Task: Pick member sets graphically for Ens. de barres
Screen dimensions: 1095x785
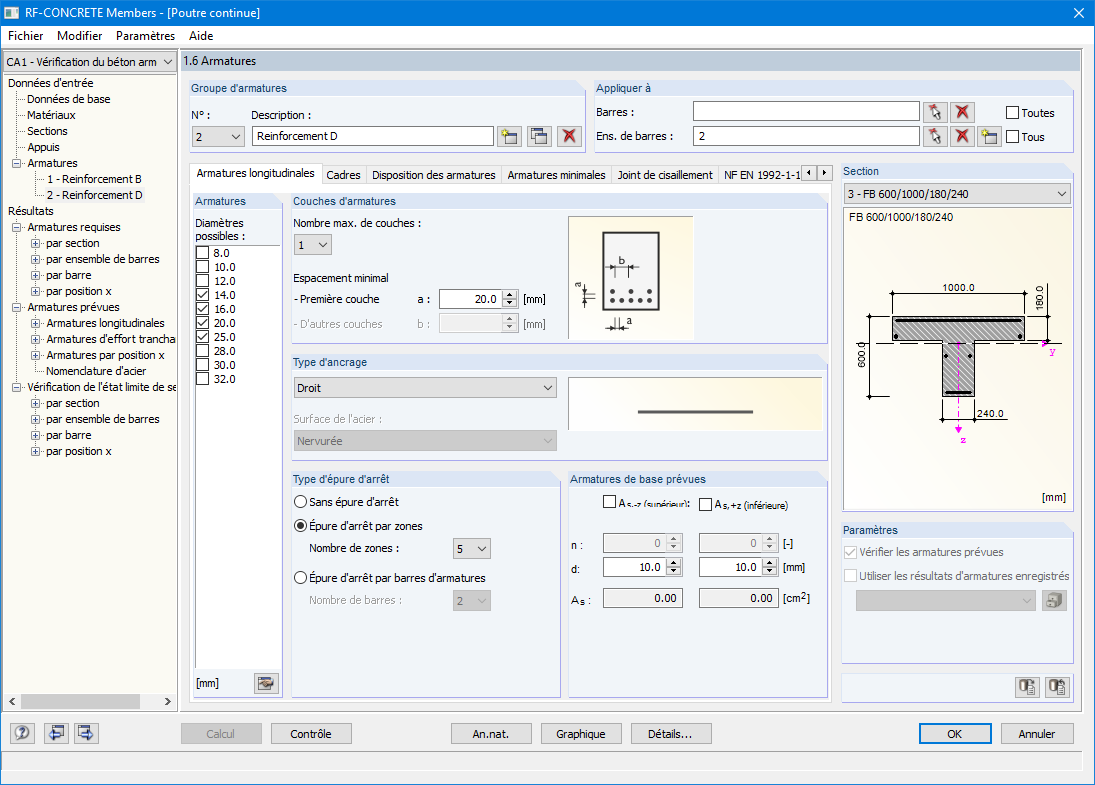Action: [x=935, y=136]
